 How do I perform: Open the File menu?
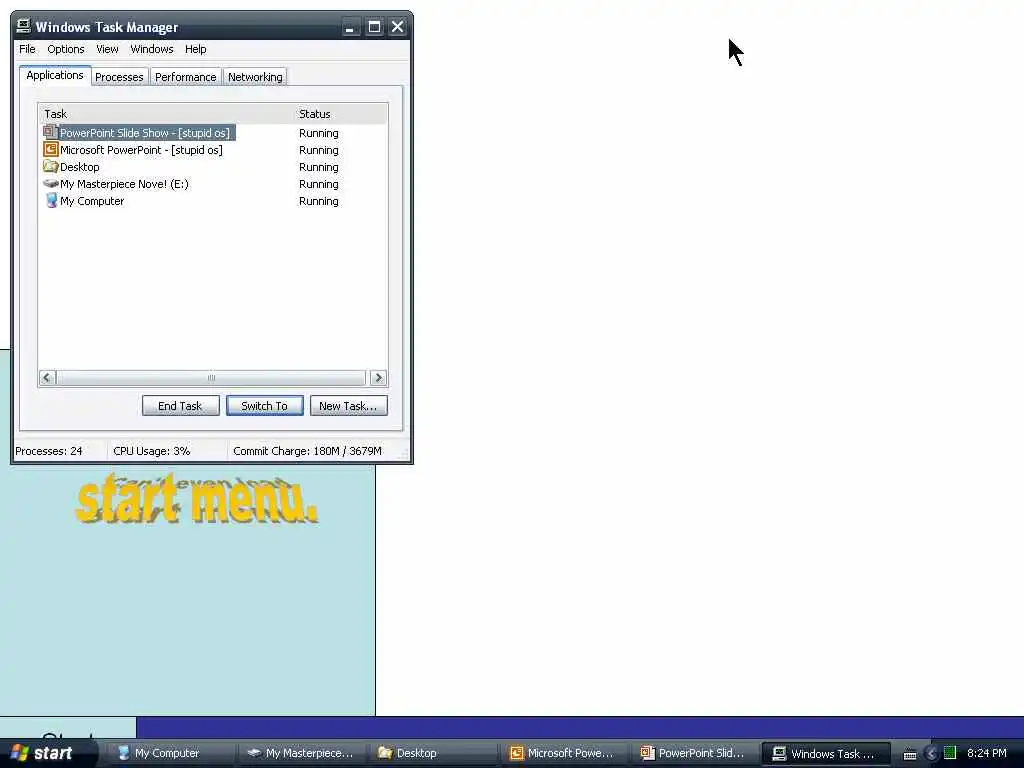pyautogui.click(x=27, y=49)
